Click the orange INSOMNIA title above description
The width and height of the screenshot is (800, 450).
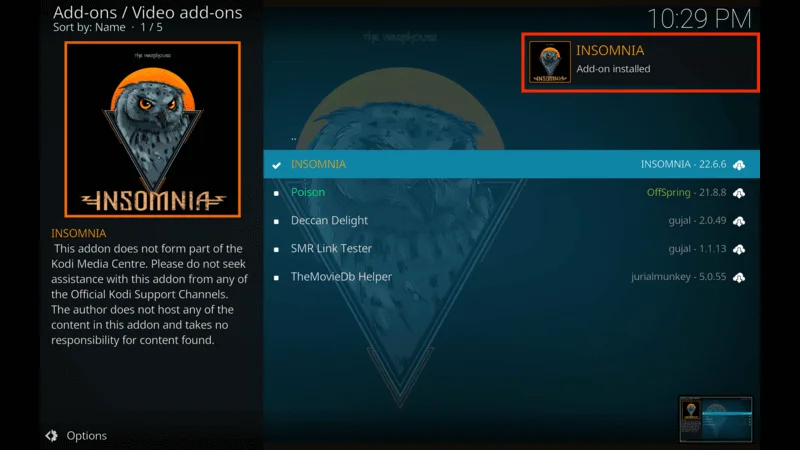(x=79, y=233)
